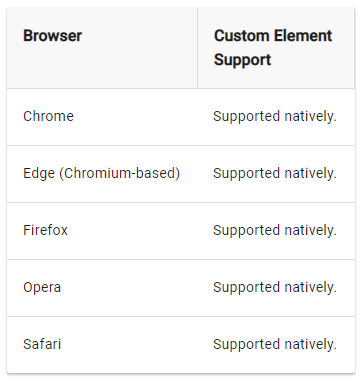Select the Edge (Chromium-based) cell

coord(101,173)
